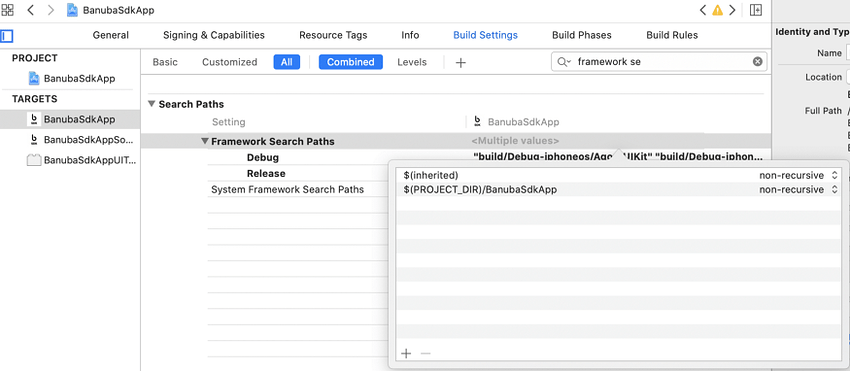Click the search field containing 'framework se'
The width and height of the screenshot is (850, 371).
pyautogui.click(x=659, y=62)
